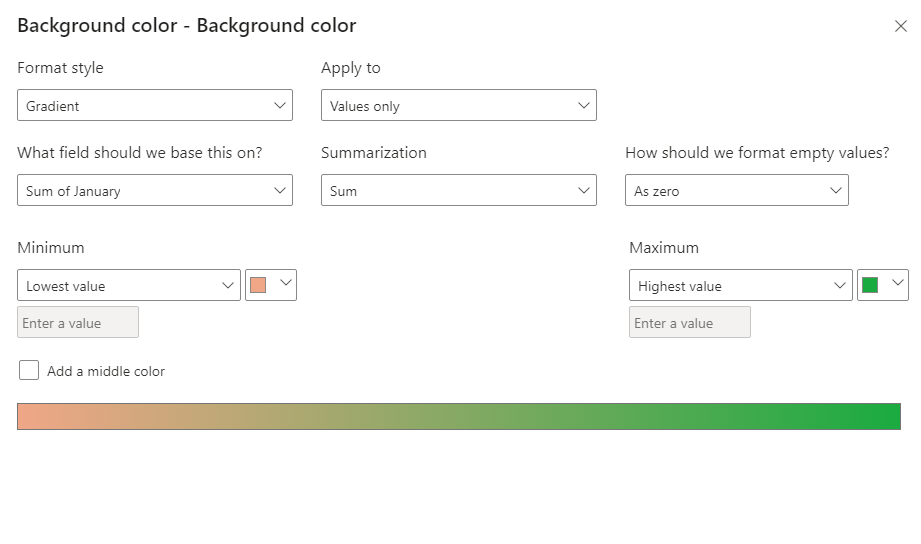Viewport: 921px width, 544px height.
Task: Open the Sum of January field dropdown
Action: click(155, 190)
